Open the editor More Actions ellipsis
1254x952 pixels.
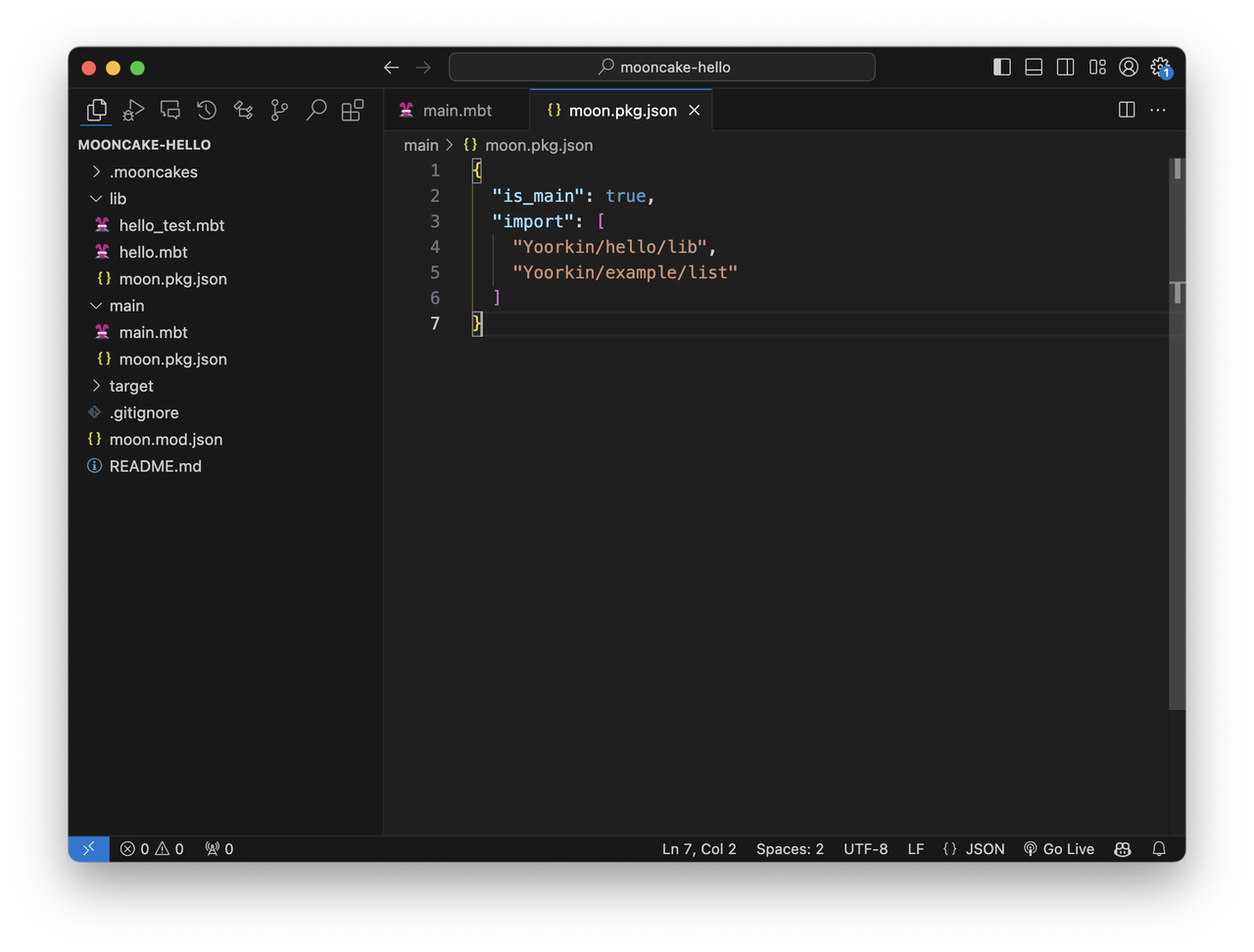pos(1158,110)
